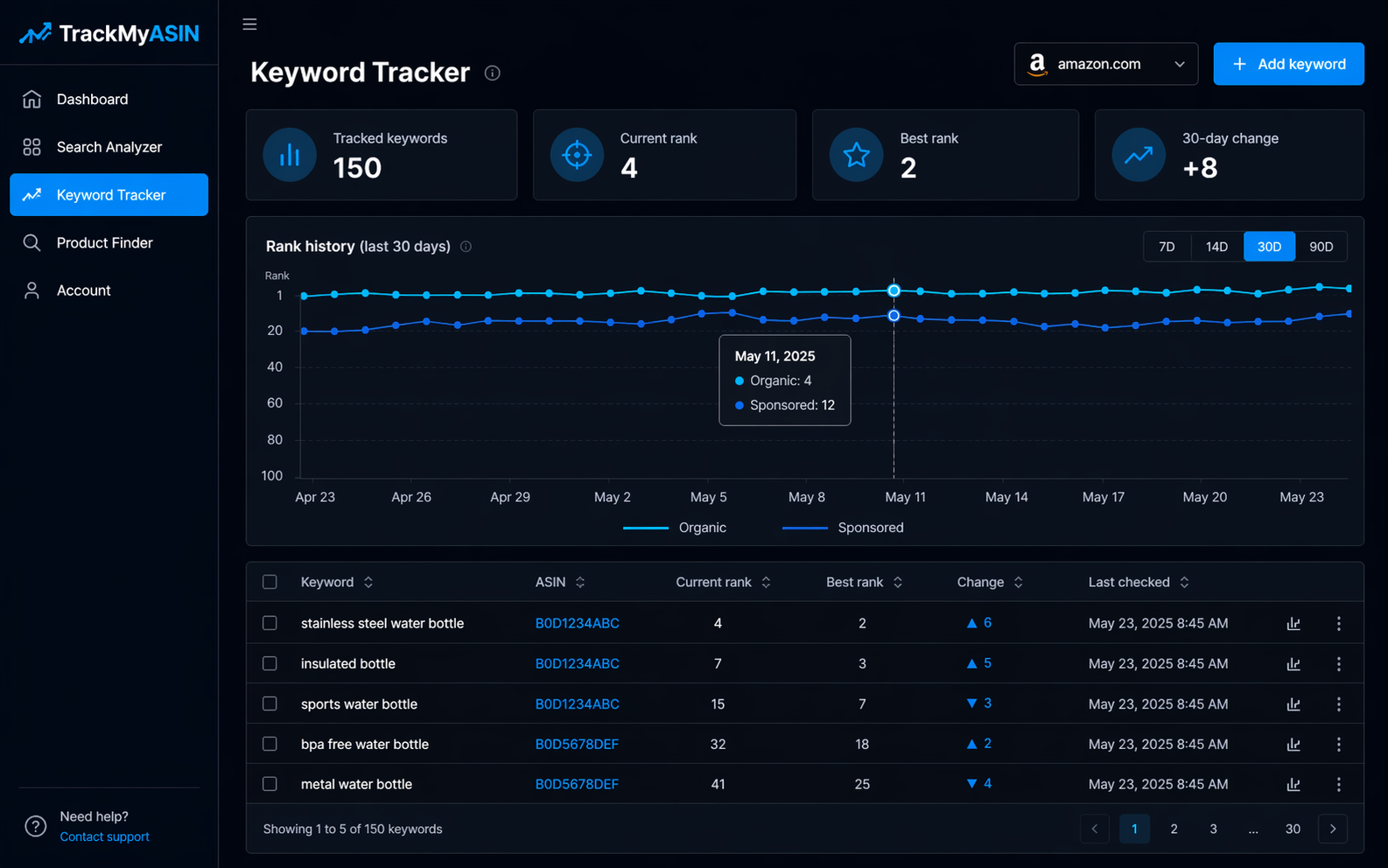Click the TrackMyASIN logo
This screenshot has height=868, width=1388.
click(x=109, y=33)
